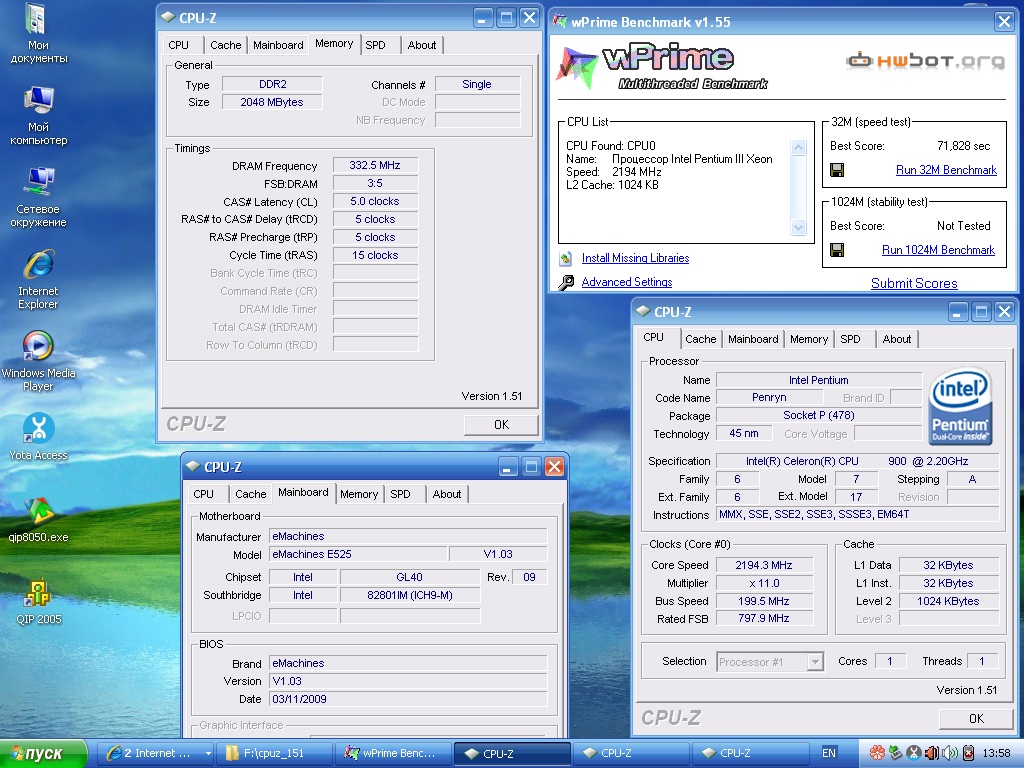
Task: Click the 'Socket P (478)' package value
Action: pos(819,415)
